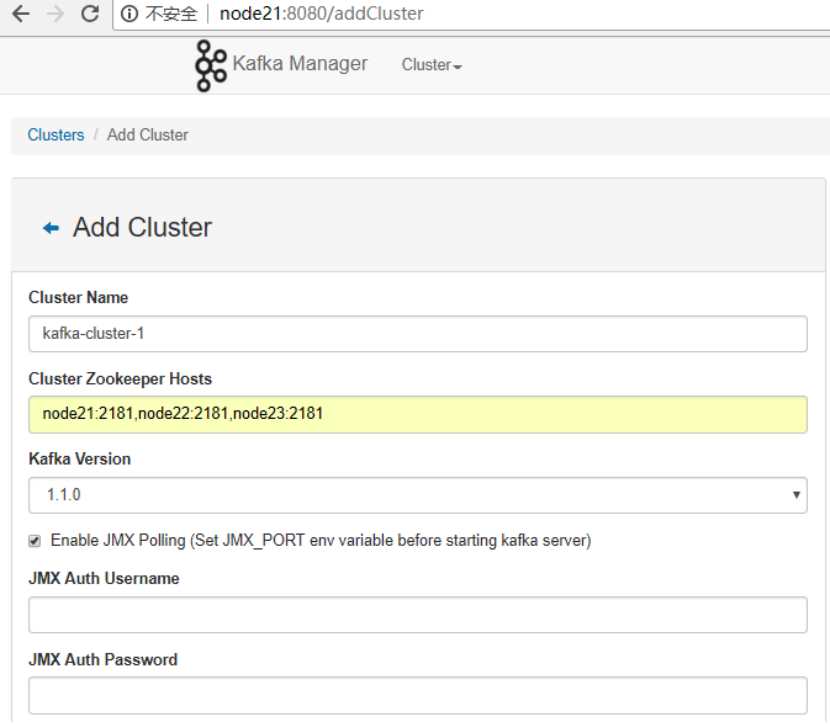Open the Kafka Manager home link text
This screenshot has width=830, height=724.
[x=300, y=64]
